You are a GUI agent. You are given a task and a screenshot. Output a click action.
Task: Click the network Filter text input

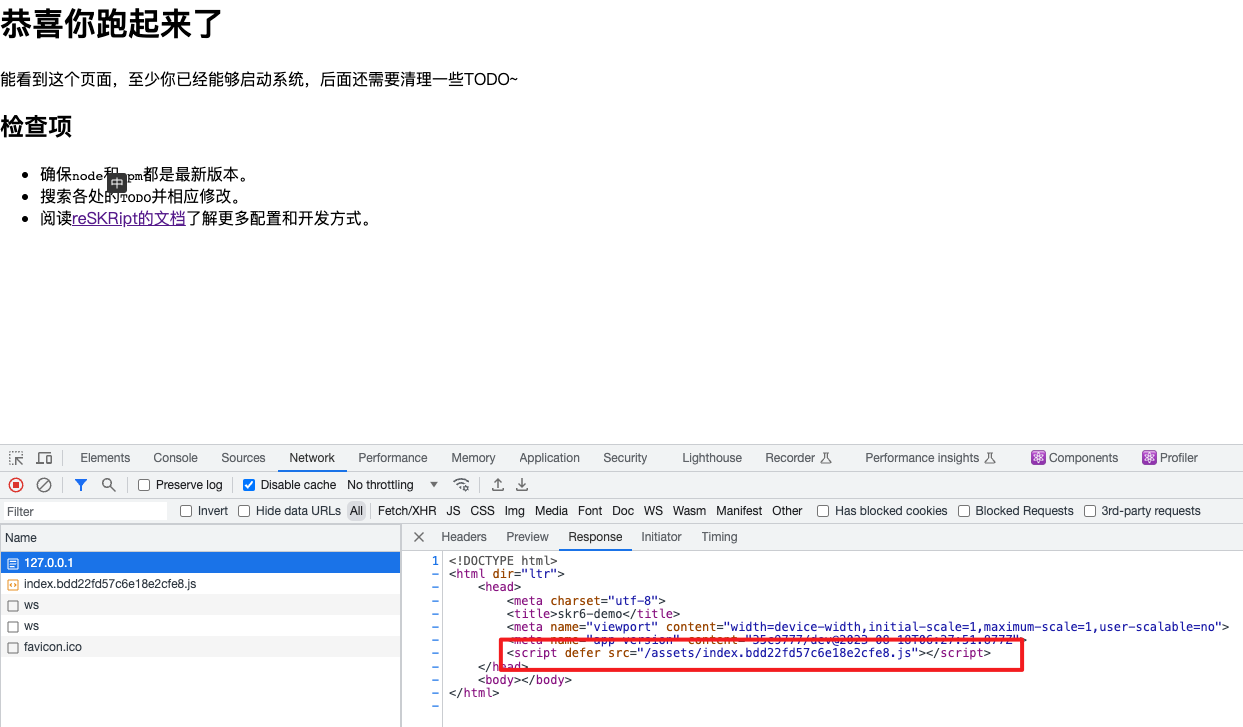pyautogui.click(x=85, y=511)
